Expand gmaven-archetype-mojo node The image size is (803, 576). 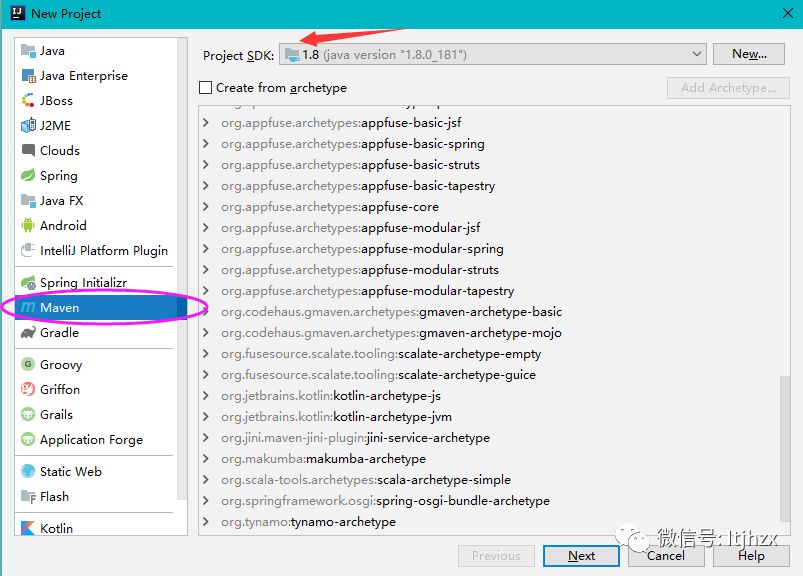click(206, 332)
